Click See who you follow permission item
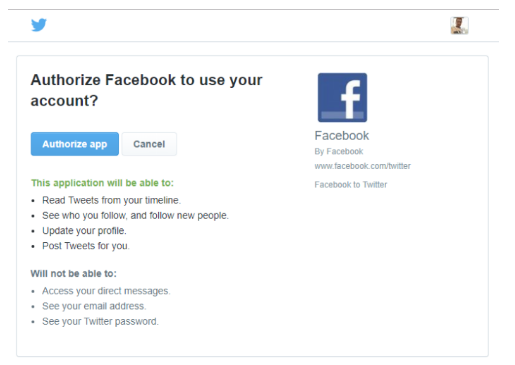The image size is (515, 365). point(135,216)
